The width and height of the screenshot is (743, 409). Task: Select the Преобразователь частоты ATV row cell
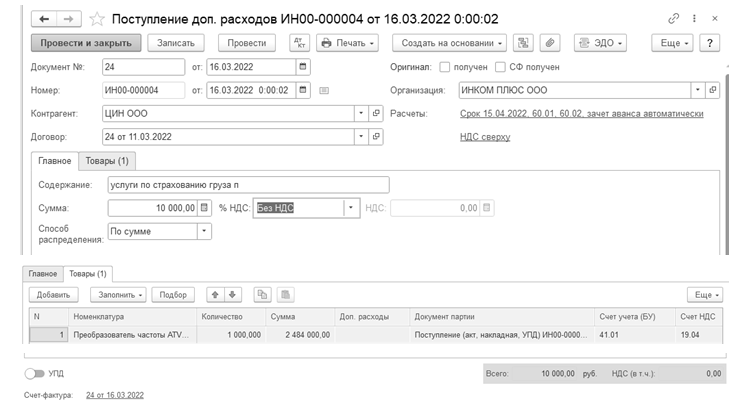(132, 335)
